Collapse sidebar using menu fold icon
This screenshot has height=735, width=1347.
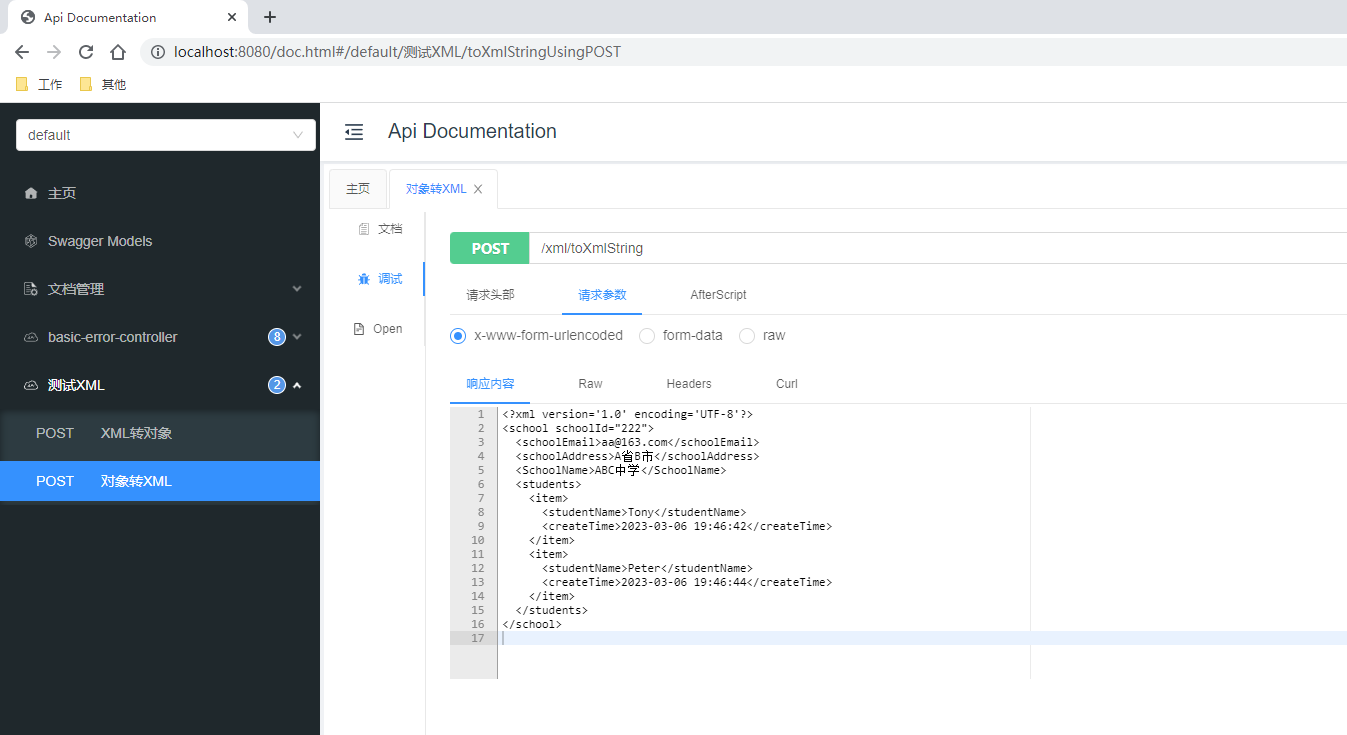[x=354, y=132]
